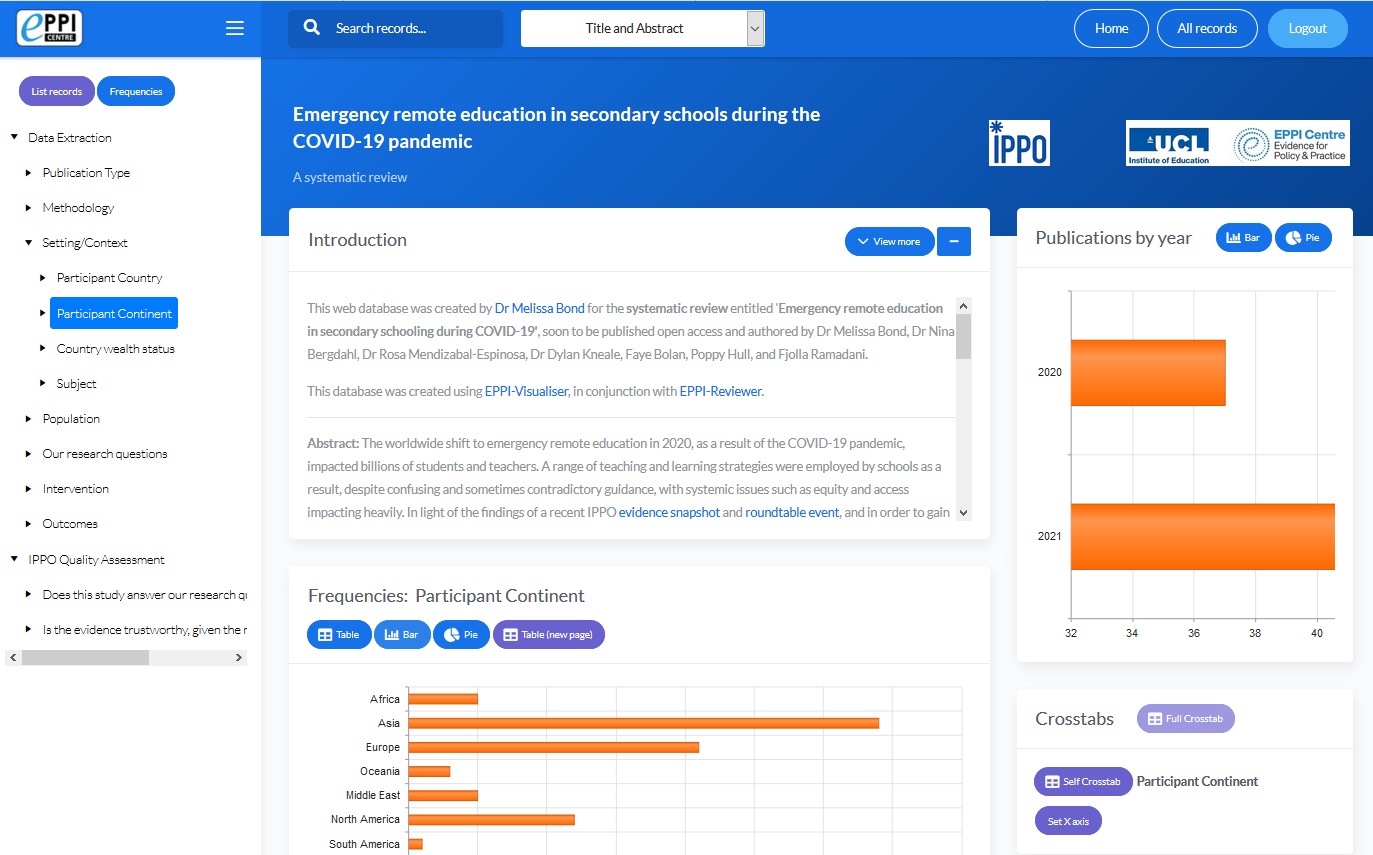Open the roundtable event link
Viewport: 1373px width, 855px height.
[x=792, y=512]
